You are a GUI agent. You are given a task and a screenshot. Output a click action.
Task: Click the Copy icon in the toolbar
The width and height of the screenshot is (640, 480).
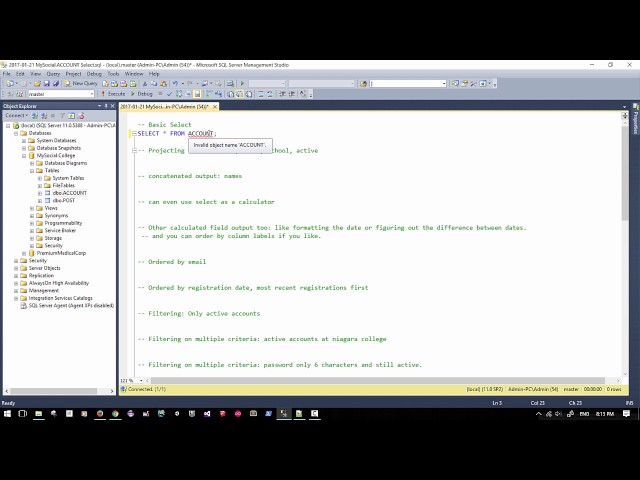click(154, 83)
